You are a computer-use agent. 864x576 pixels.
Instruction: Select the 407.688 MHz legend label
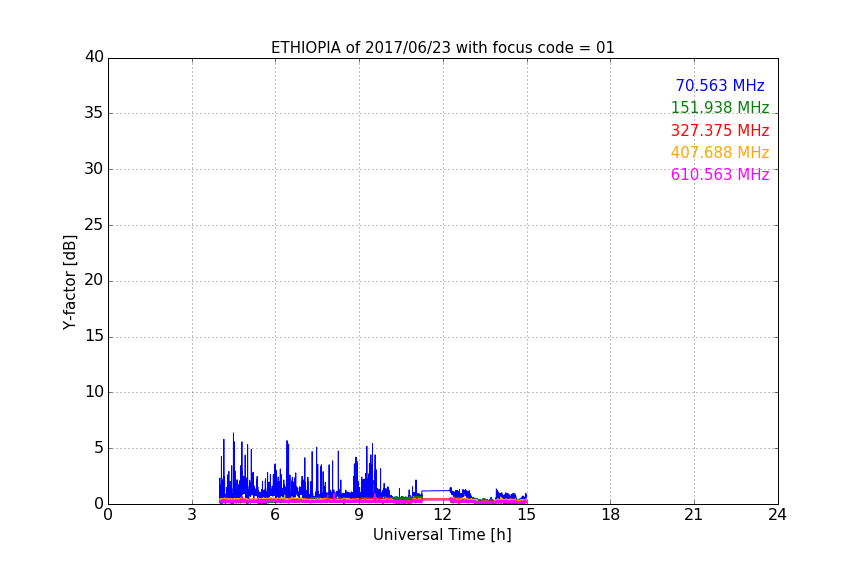[x=720, y=153]
